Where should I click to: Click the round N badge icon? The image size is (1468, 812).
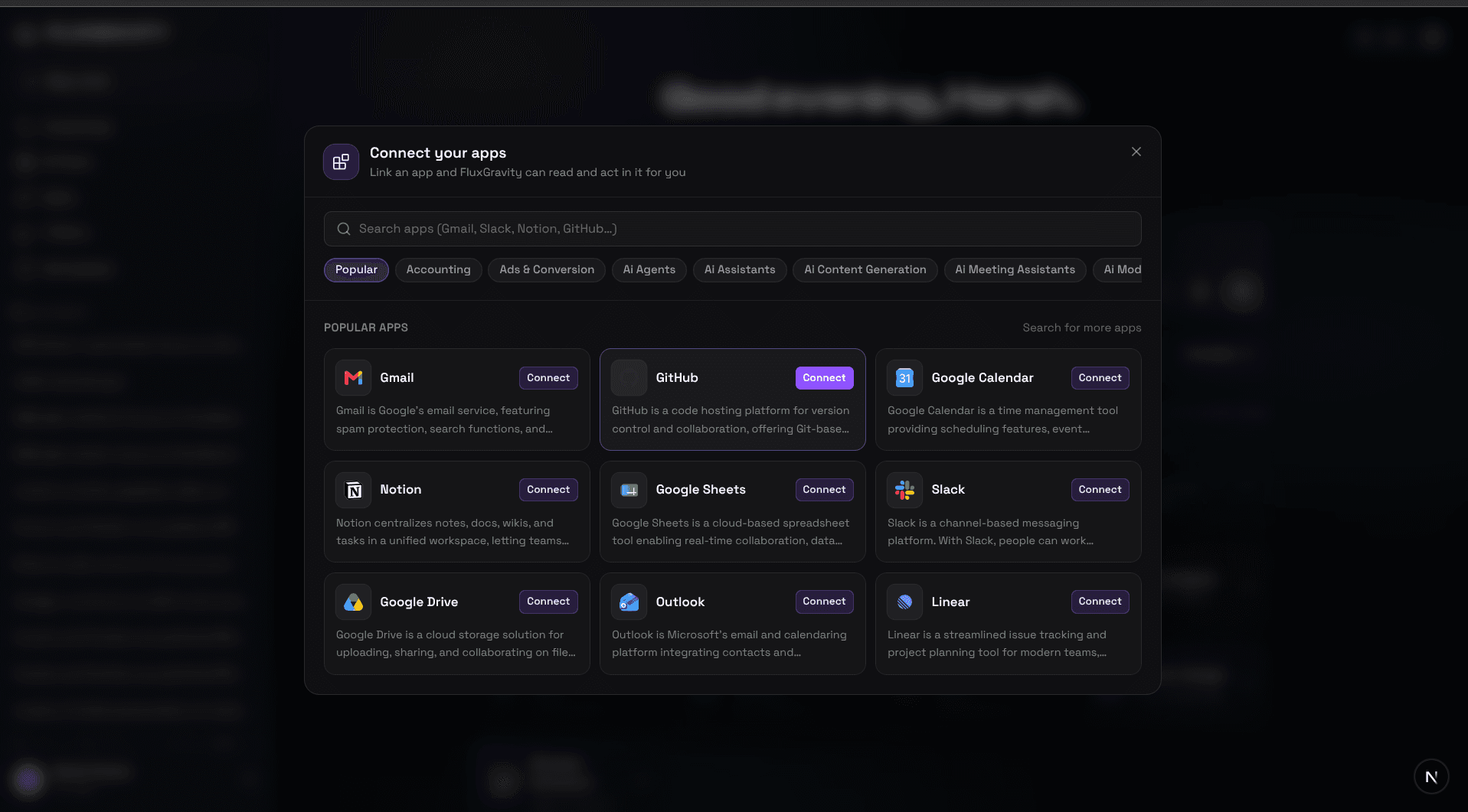pyautogui.click(x=1431, y=777)
